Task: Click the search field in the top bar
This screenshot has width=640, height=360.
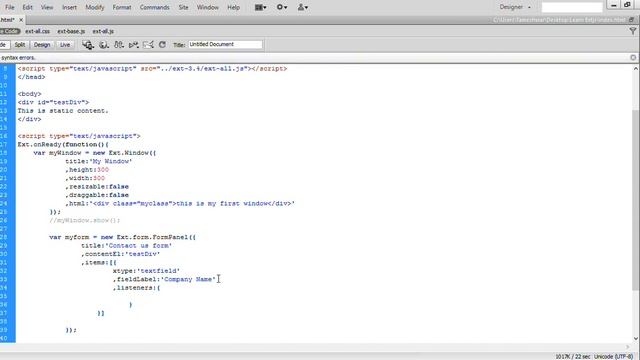Action: 572,7
